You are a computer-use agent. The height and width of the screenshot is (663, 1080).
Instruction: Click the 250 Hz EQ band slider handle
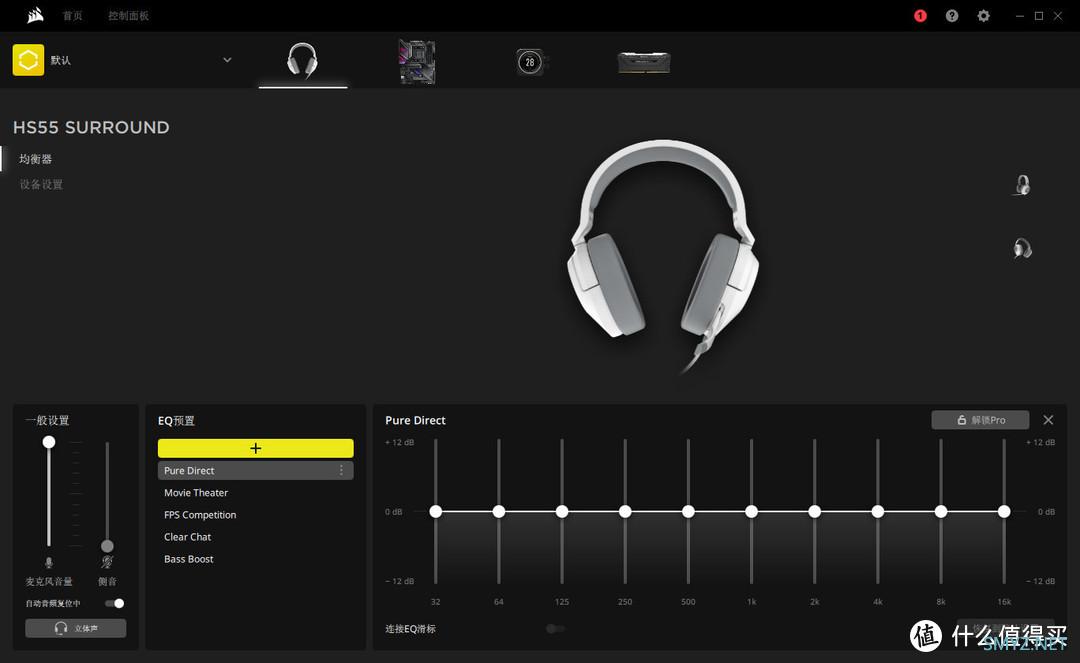click(x=625, y=512)
